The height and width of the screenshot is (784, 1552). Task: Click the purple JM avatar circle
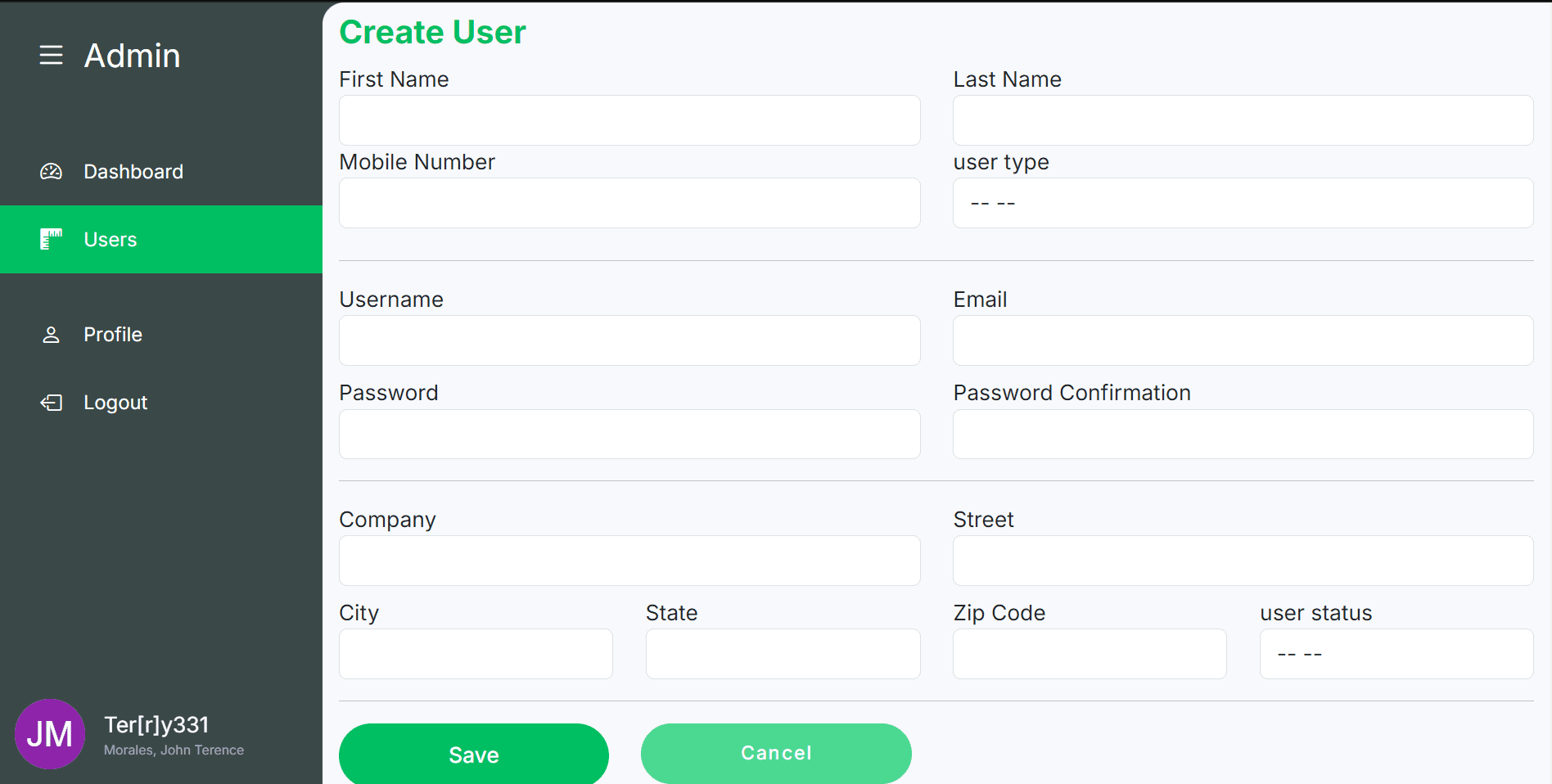click(x=50, y=734)
